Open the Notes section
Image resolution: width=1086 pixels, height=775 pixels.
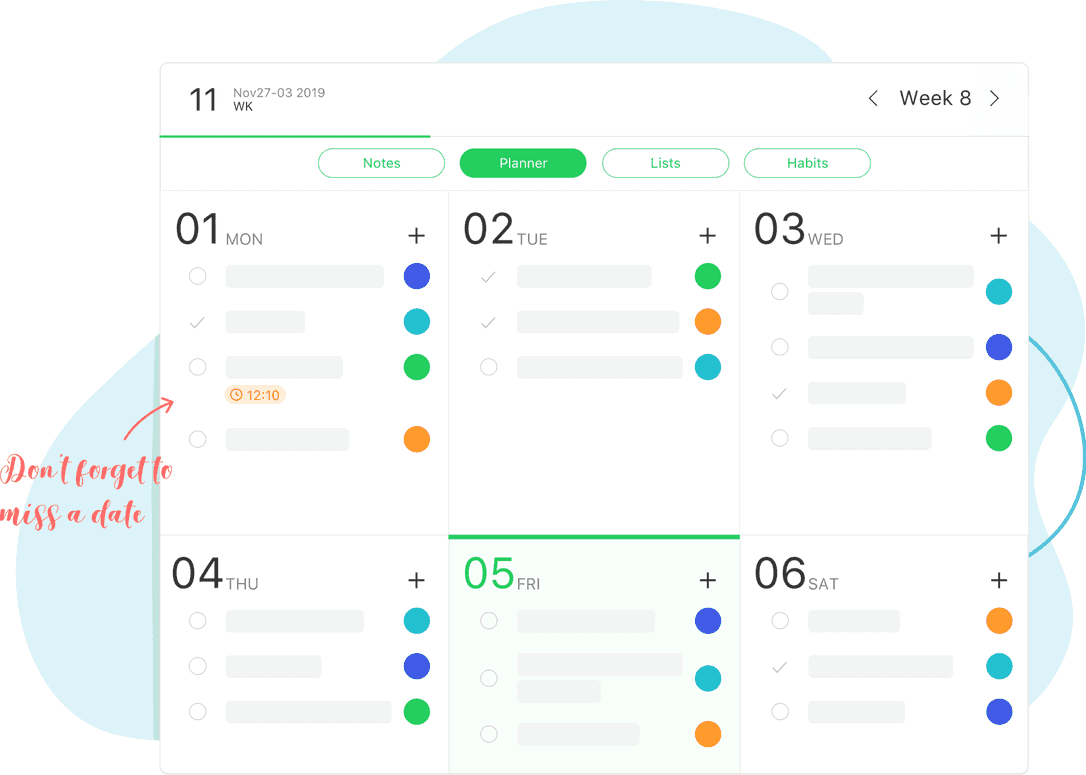click(x=381, y=162)
